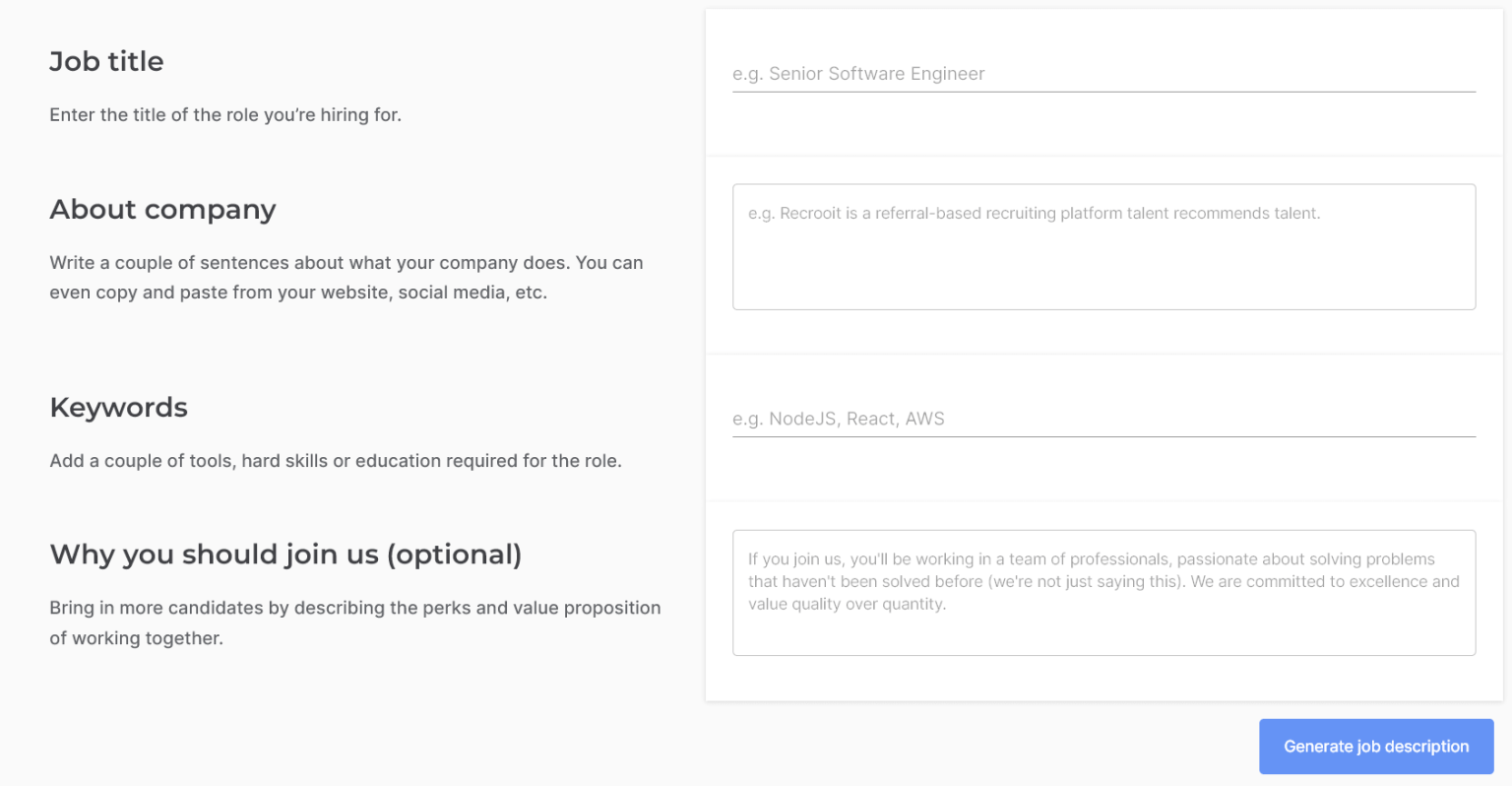
Task: Click the value proposition helper text
Action: pos(355,622)
